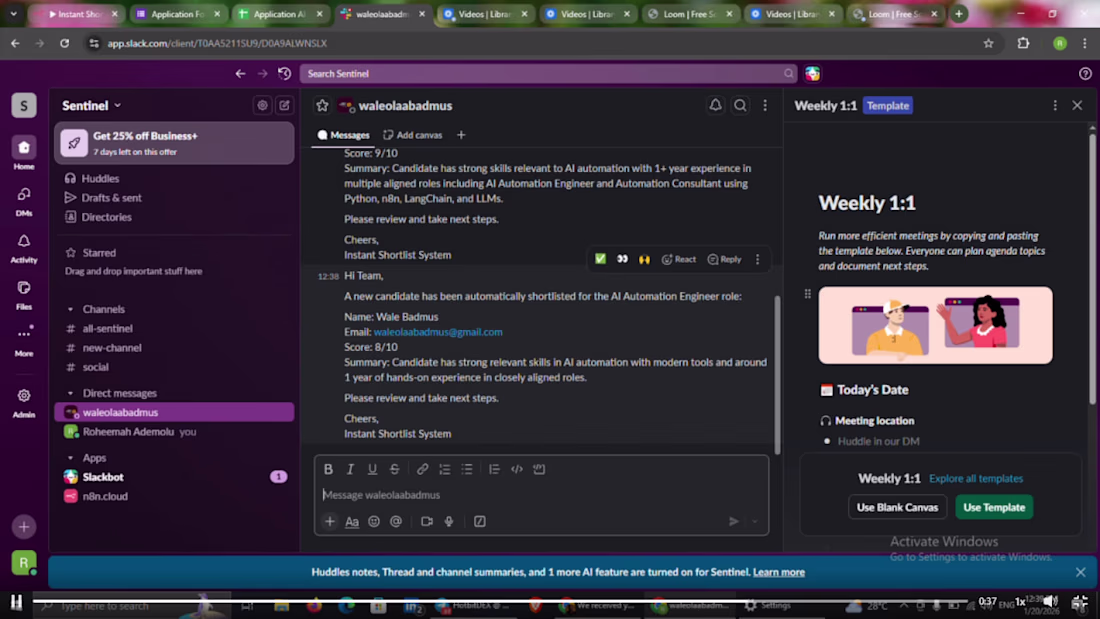Star the waleolaabadmus conversation
The width and height of the screenshot is (1100, 619).
tap(322, 105)
